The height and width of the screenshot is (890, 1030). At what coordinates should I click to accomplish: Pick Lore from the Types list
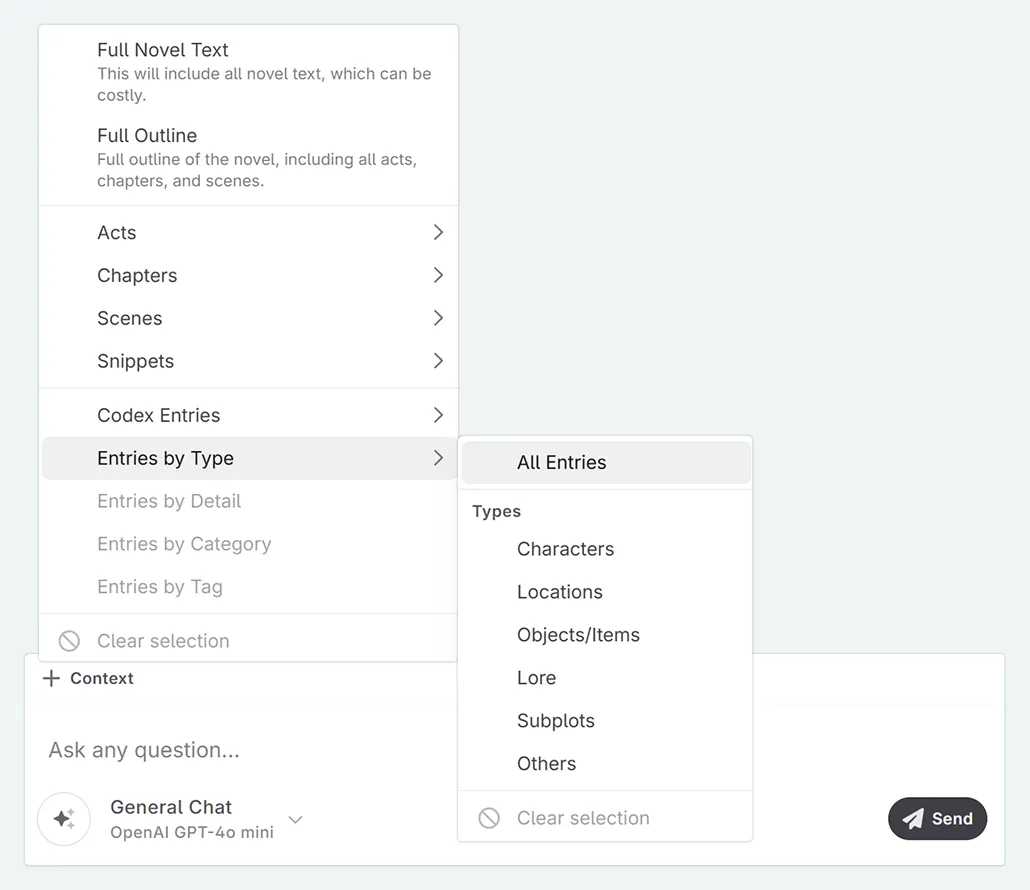(536, 678)
